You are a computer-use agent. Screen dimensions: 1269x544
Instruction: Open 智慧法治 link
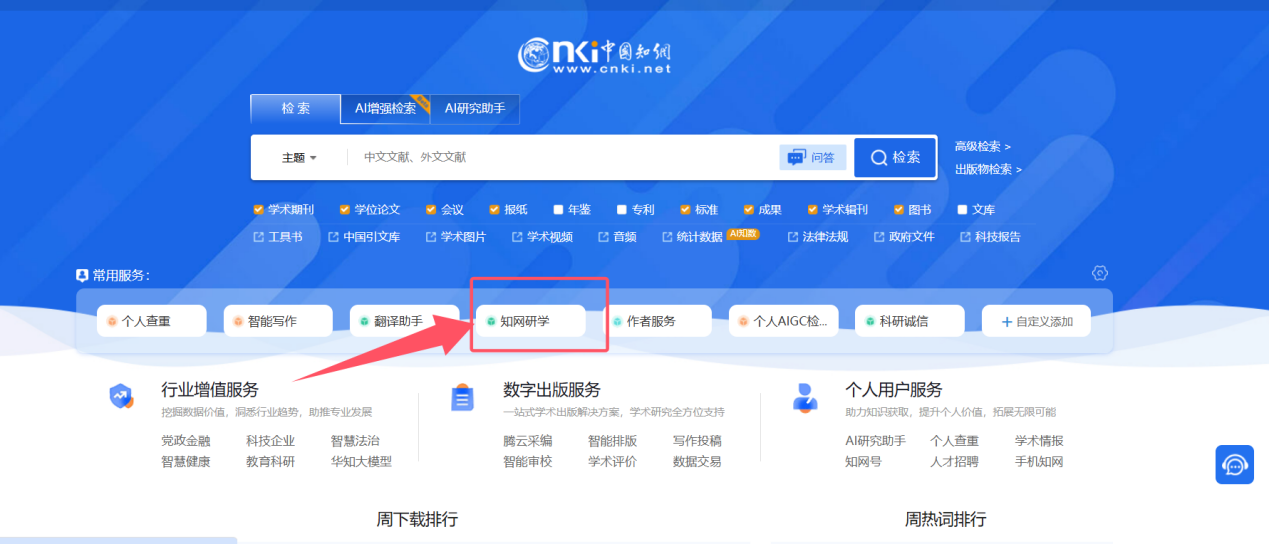[355, 441]
